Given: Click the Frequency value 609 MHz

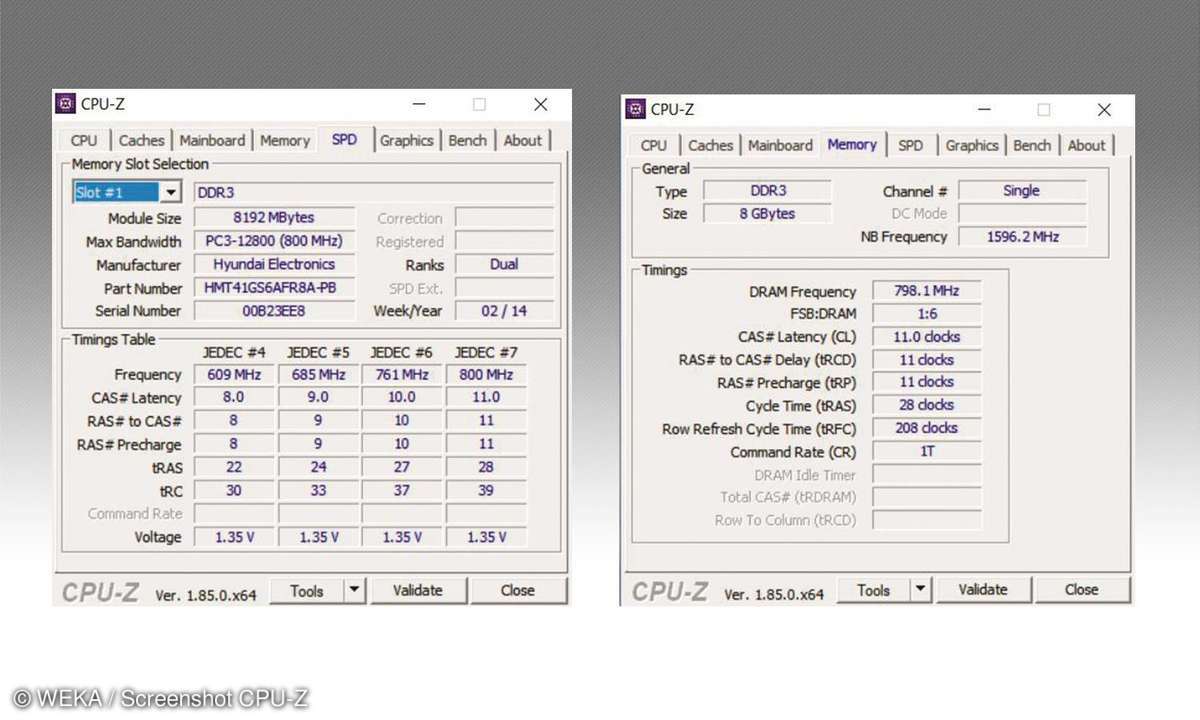Looking at the screenshot, I should pos(235,375).
